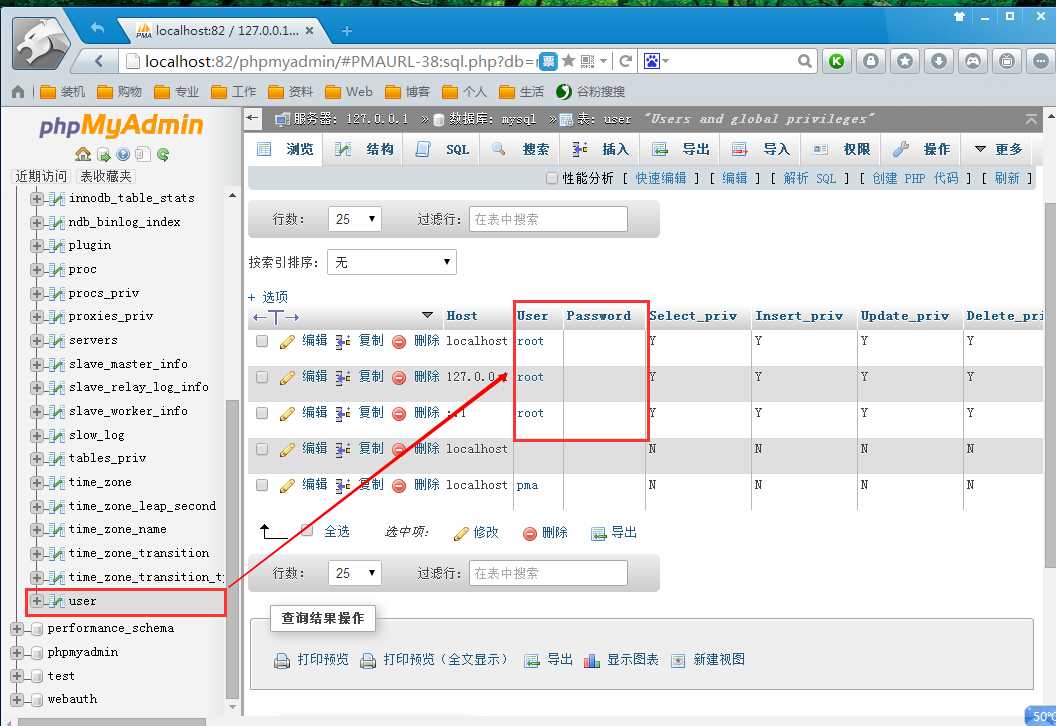The height and width of the screenshot is (726, 1056).
Task: Click the 打印预览 print preview link
Action: [323, 660]
